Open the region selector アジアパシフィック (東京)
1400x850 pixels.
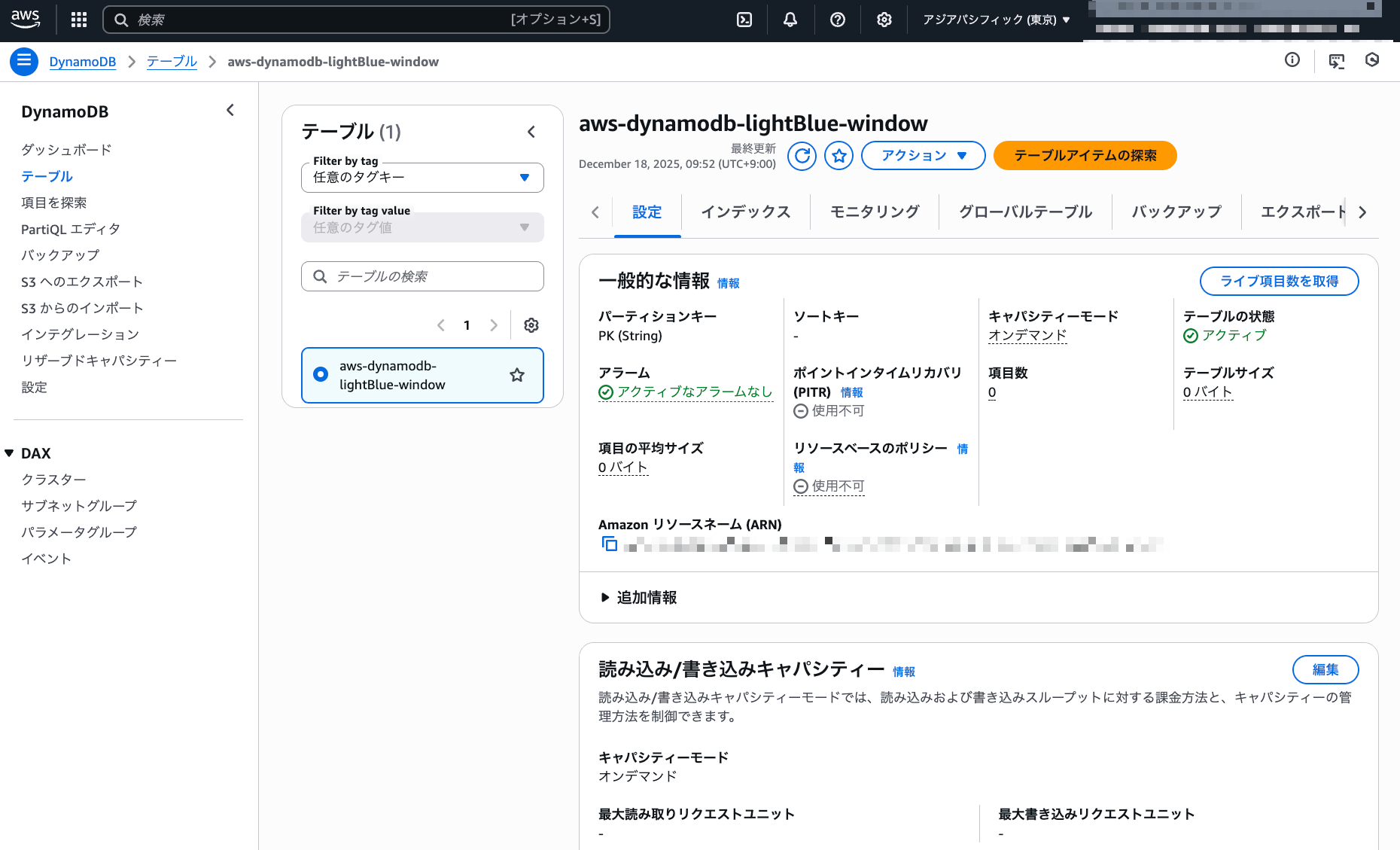coord(996,20)
